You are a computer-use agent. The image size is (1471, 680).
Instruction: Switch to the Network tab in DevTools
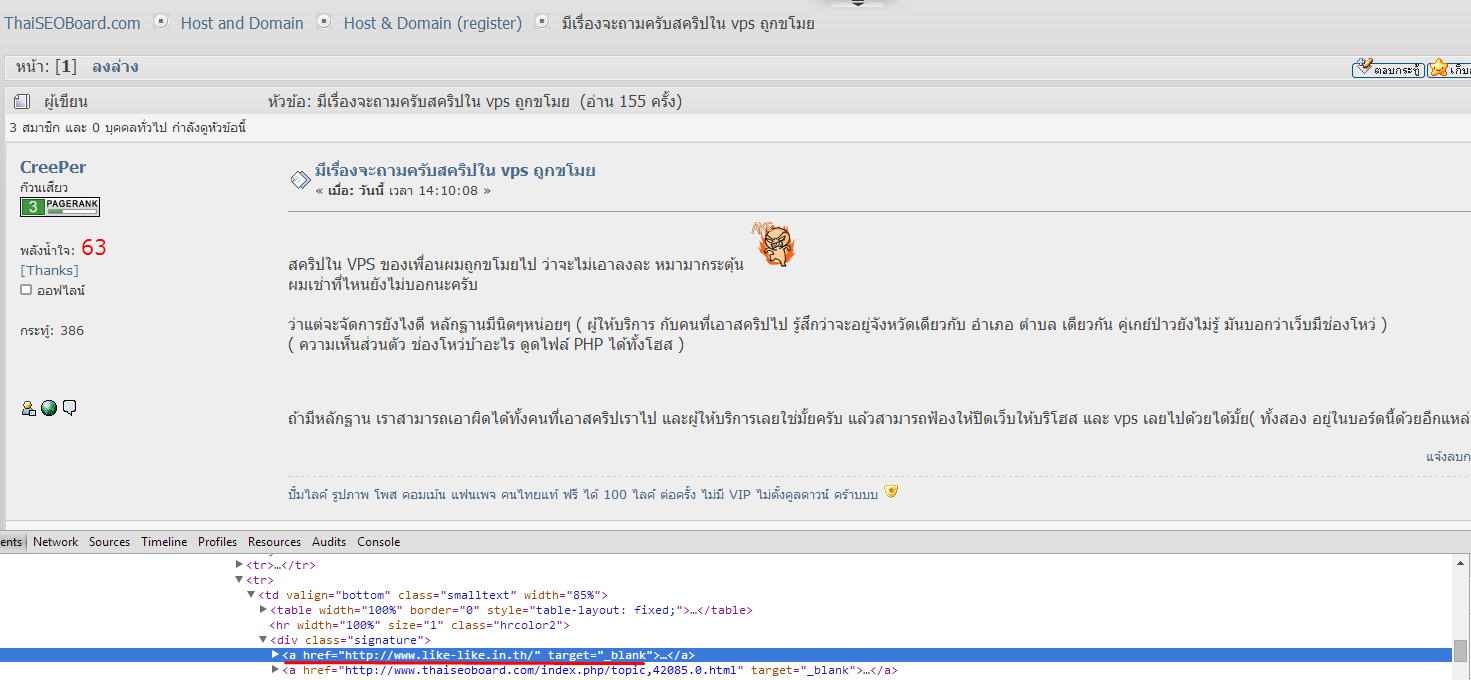click(55, 542)
